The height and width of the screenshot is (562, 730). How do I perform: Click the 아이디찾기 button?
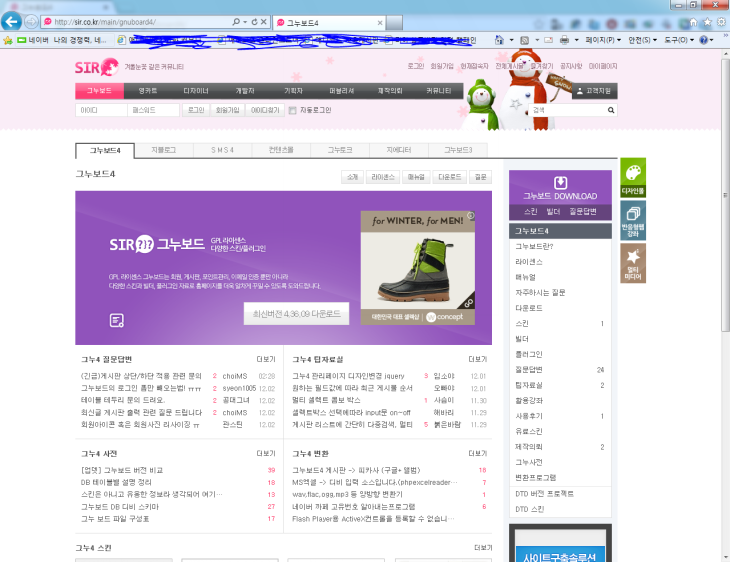point(265,110)
